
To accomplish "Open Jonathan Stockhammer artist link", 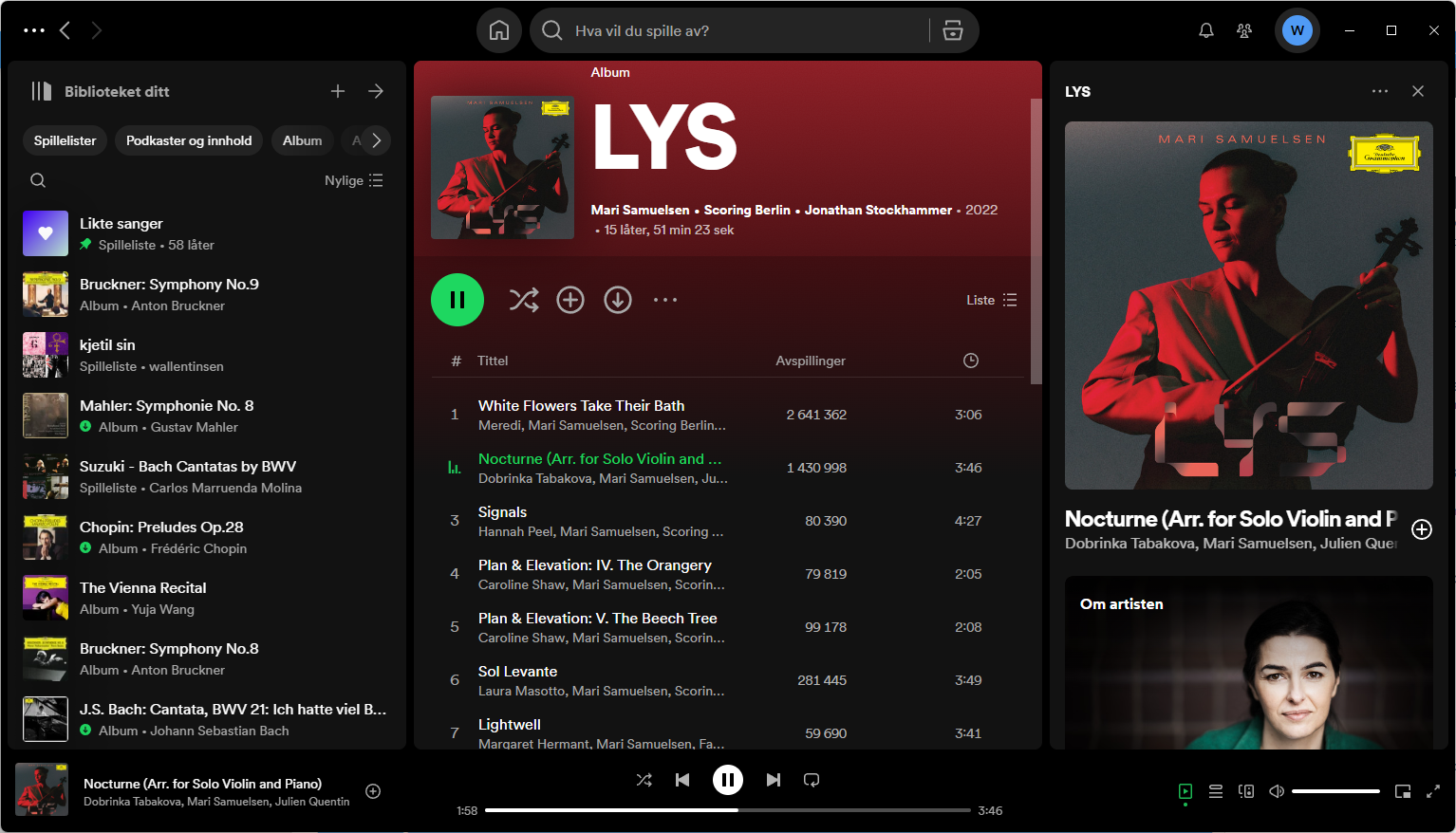I will [878, 210].
